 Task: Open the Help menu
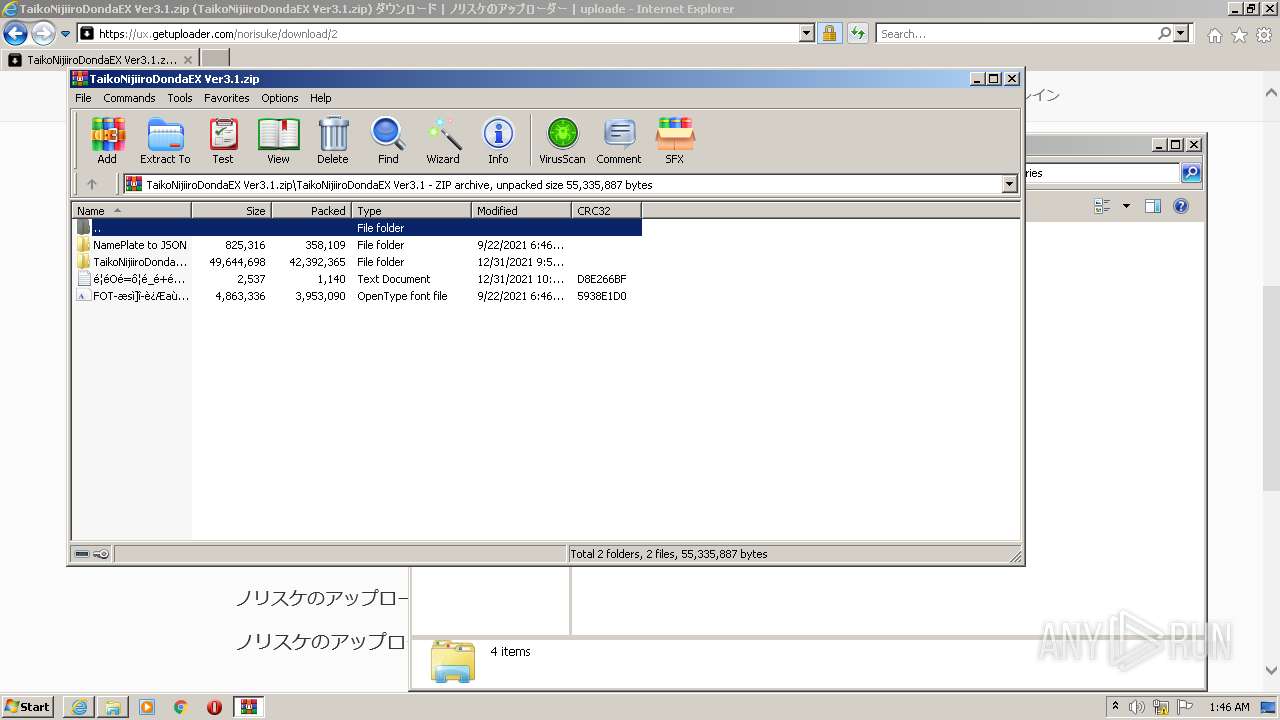point(320,98)
